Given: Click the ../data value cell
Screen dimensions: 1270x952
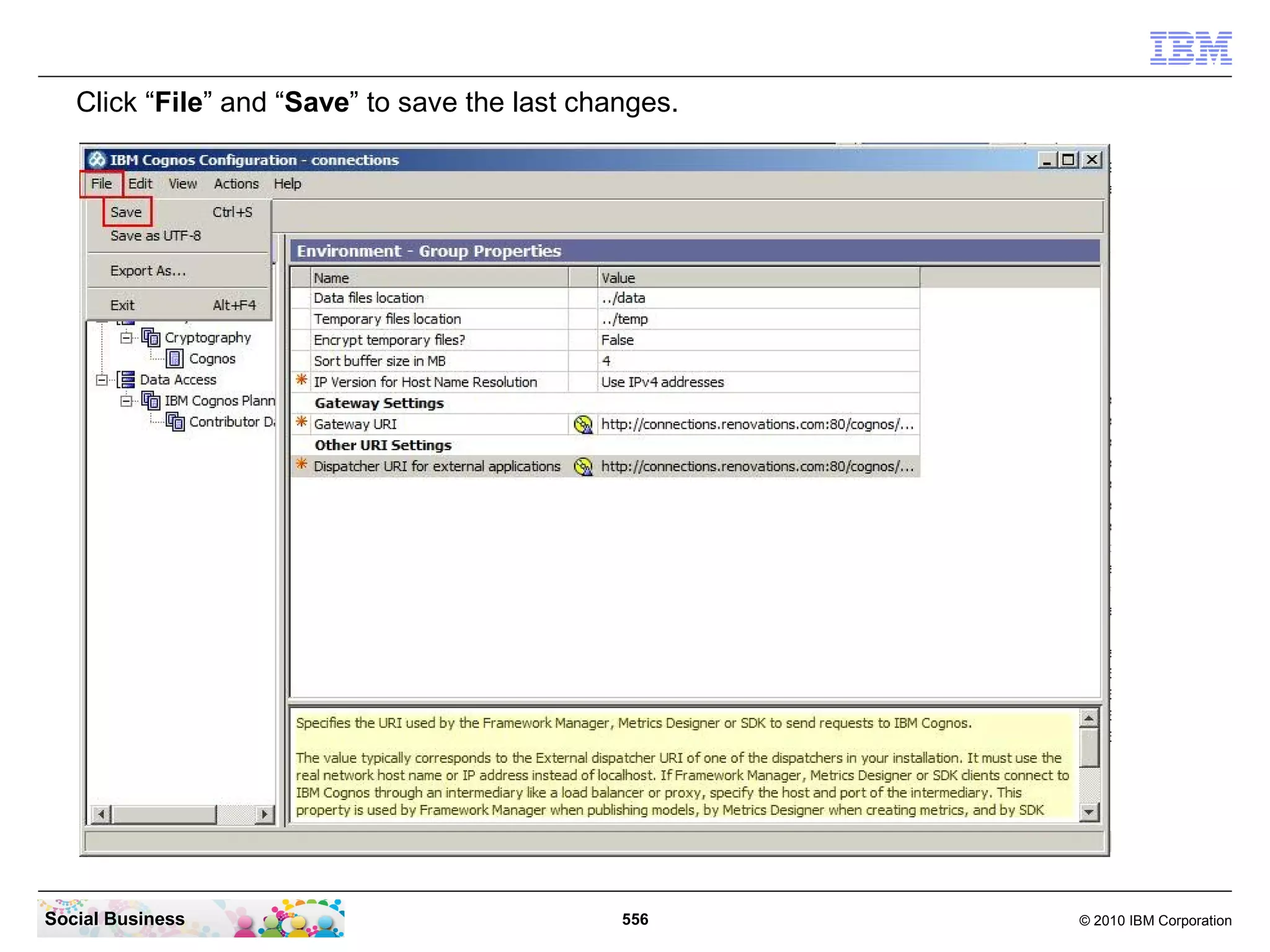Looking at the screenshot, I should click(758, 298).
